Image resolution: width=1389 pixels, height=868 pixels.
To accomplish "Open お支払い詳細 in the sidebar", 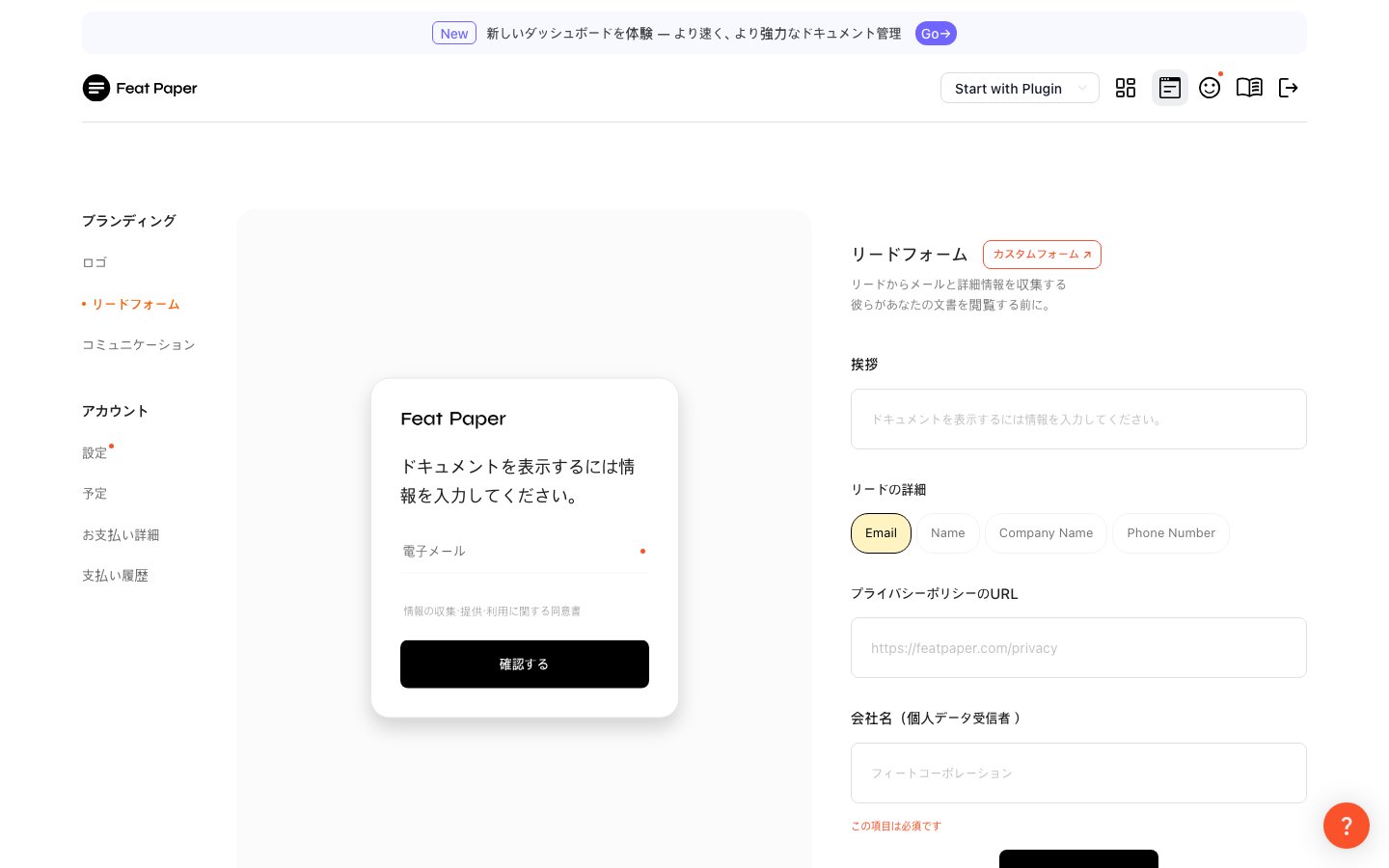I will point(121,534).
